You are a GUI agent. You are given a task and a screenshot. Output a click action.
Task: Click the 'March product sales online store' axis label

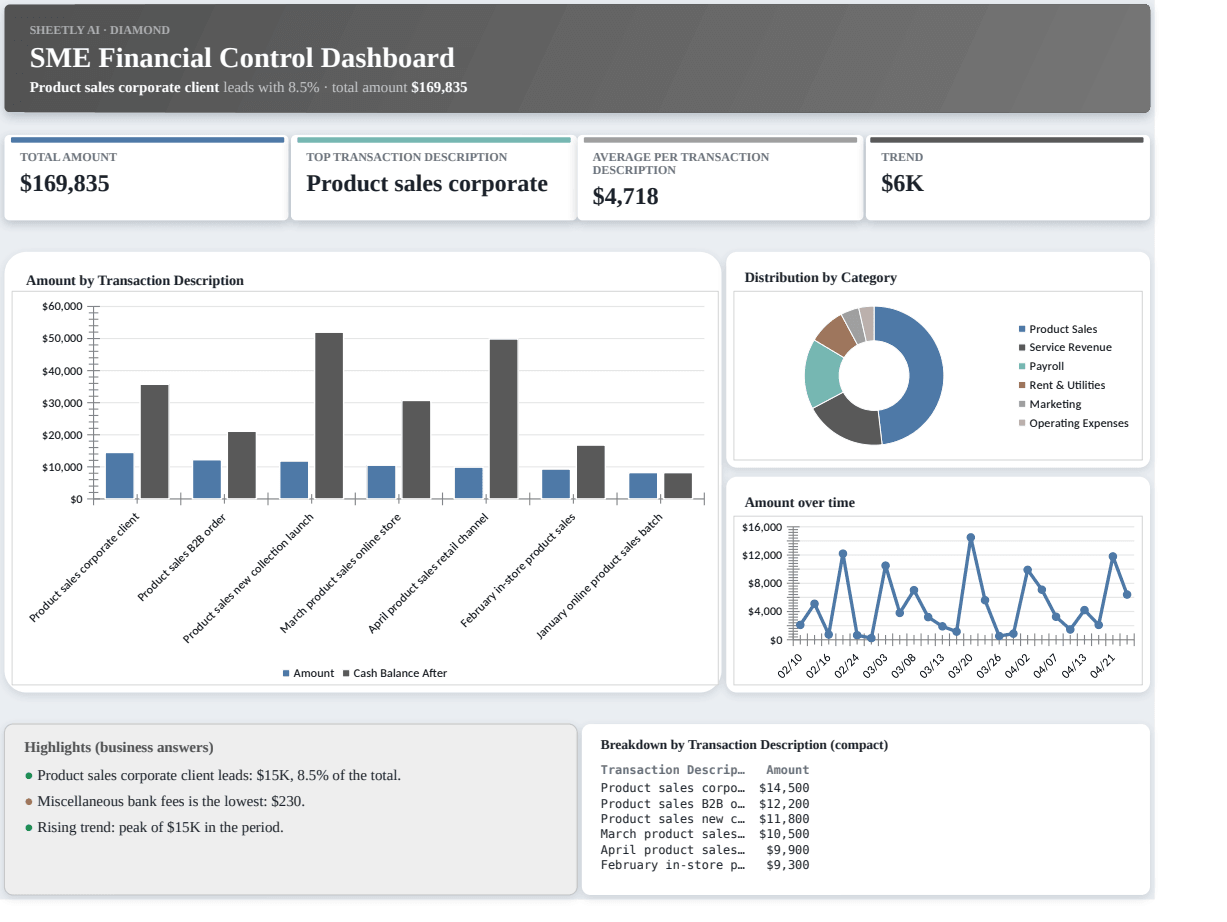point(341,574)
